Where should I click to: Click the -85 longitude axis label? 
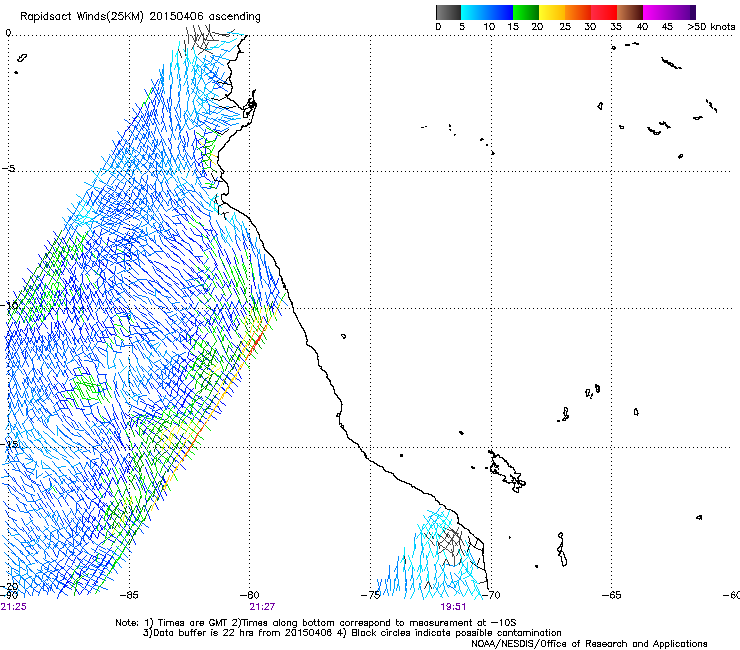129,595
